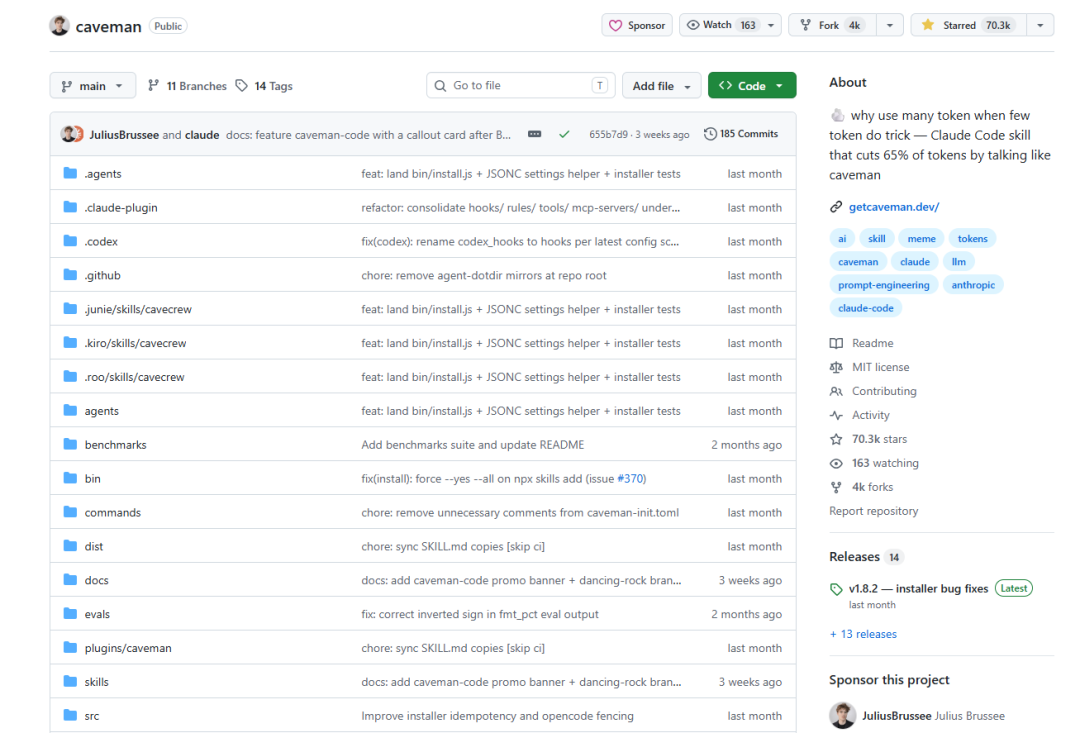
Task: Click the Activity pulse icon
Action: coord(836,415)
